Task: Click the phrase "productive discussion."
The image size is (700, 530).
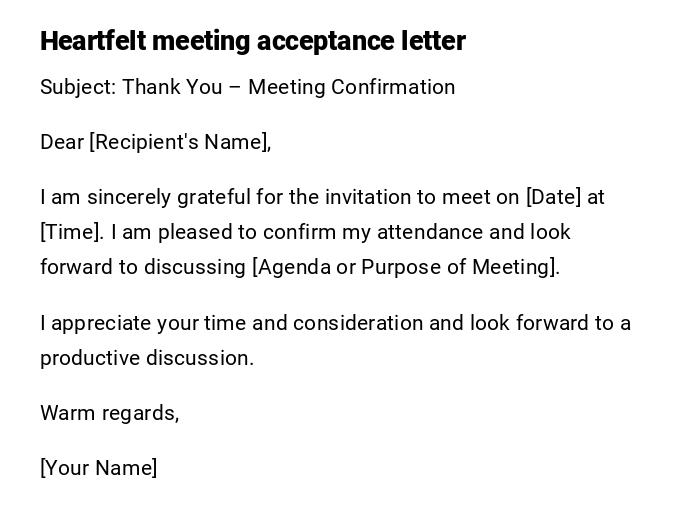Action: pyautogui.click(x=147, y=358)
